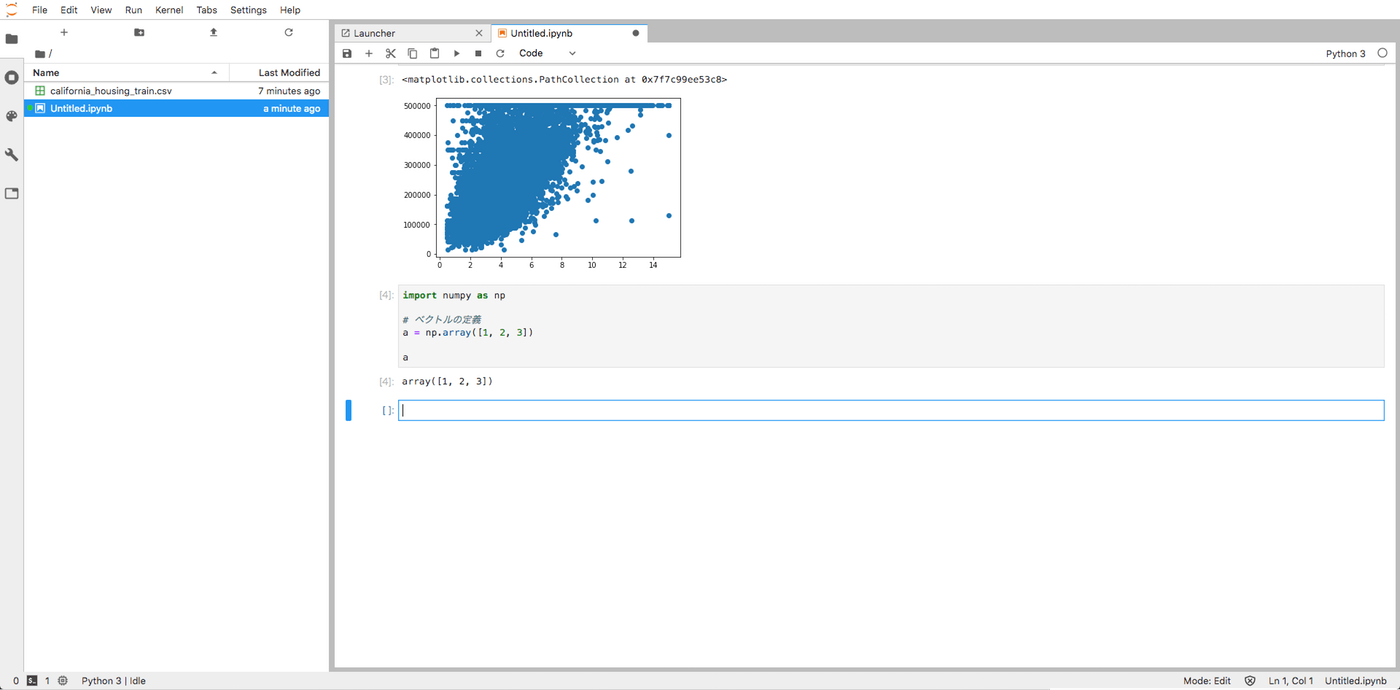Click the kernel icon in status bar
Screen dimensions: 1400x690
tap(63, 680)
